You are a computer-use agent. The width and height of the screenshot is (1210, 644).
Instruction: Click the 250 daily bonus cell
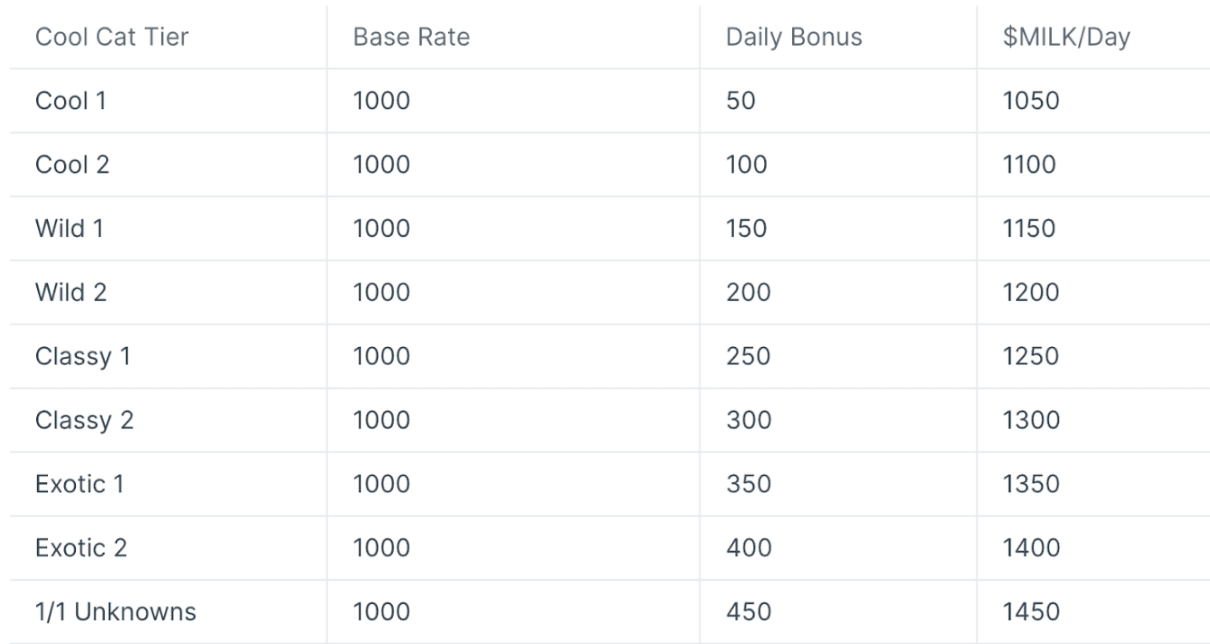coord(749,357)
